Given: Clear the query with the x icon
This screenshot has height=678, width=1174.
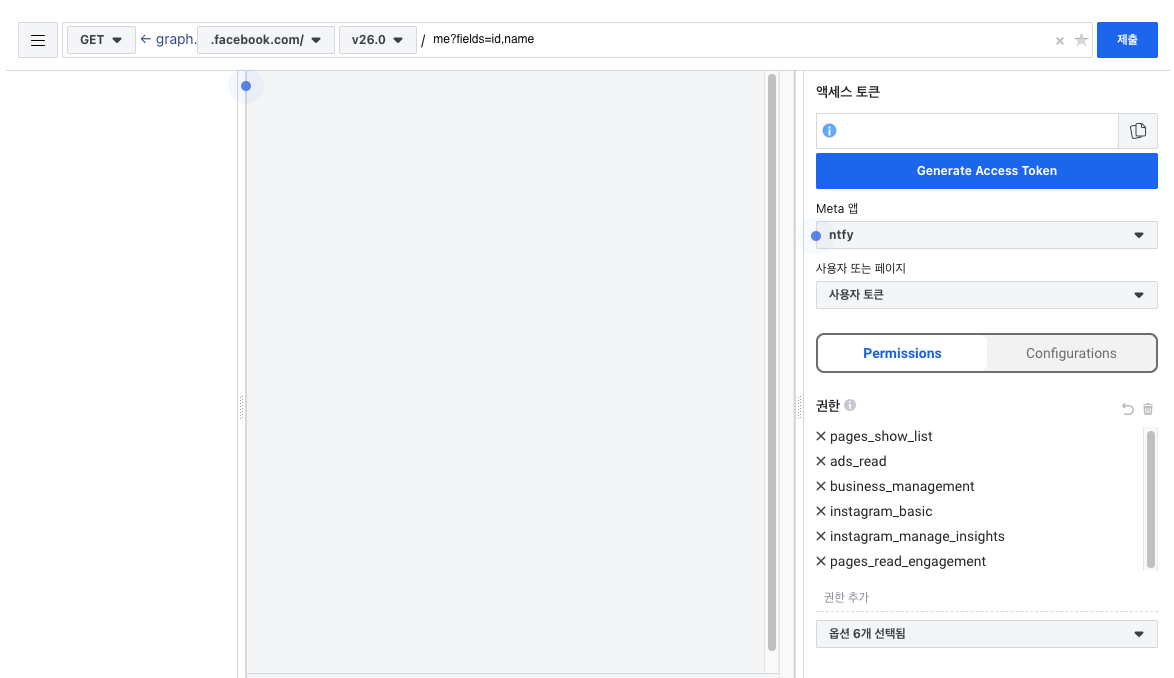Looking at the screenshot, I should 1059,41.
